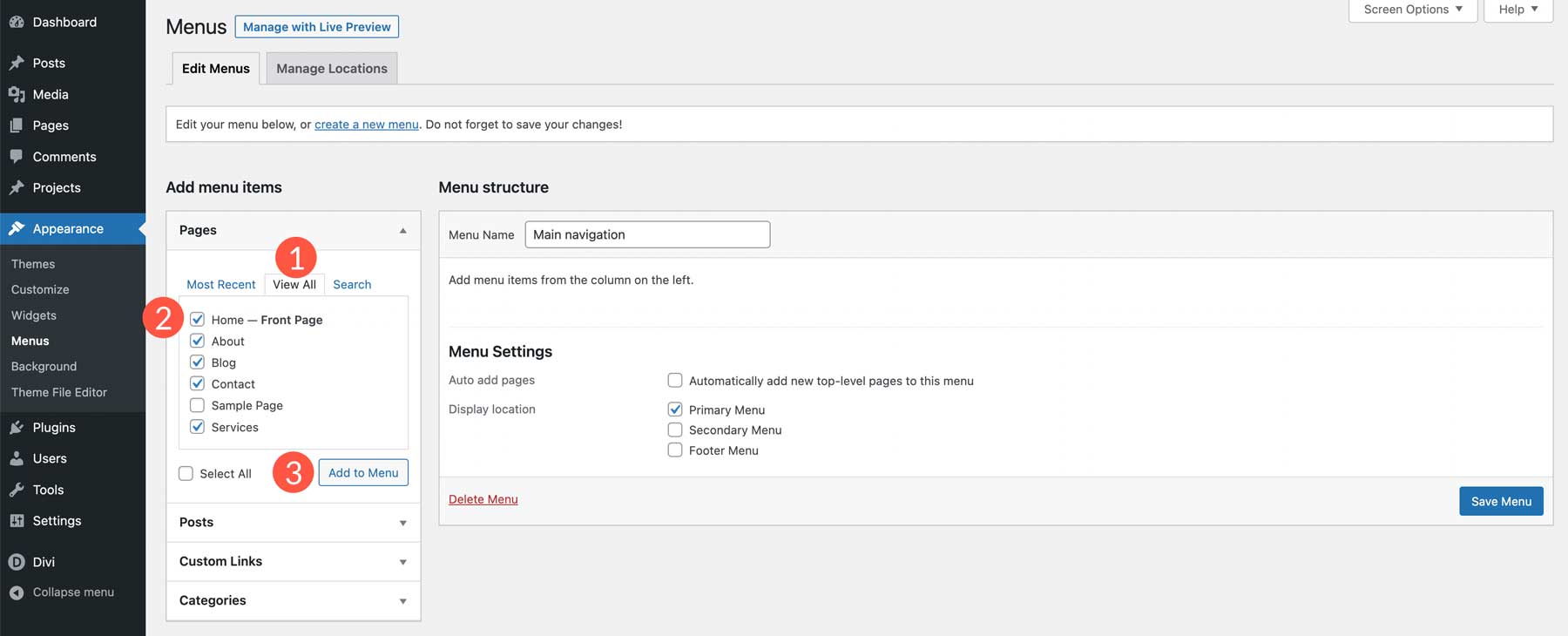
Task: Click the Divi logo icon
Action: 17,562
